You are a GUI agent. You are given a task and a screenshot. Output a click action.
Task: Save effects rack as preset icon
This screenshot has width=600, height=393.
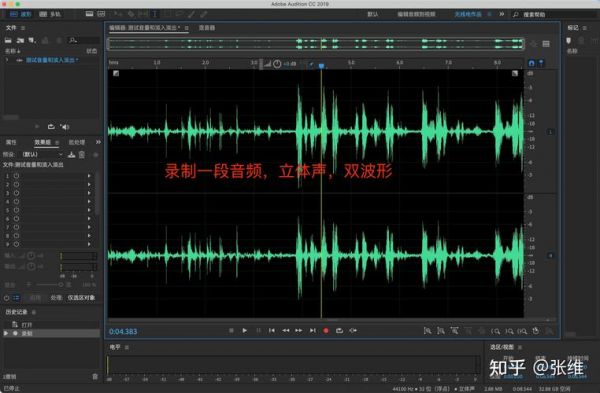[x=71, y=155]
